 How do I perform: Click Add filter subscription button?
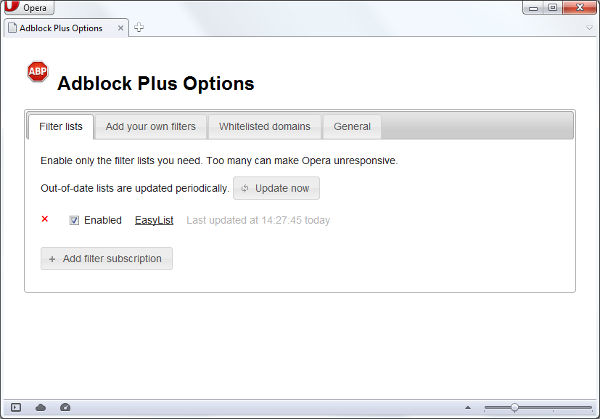click(107, 258)
